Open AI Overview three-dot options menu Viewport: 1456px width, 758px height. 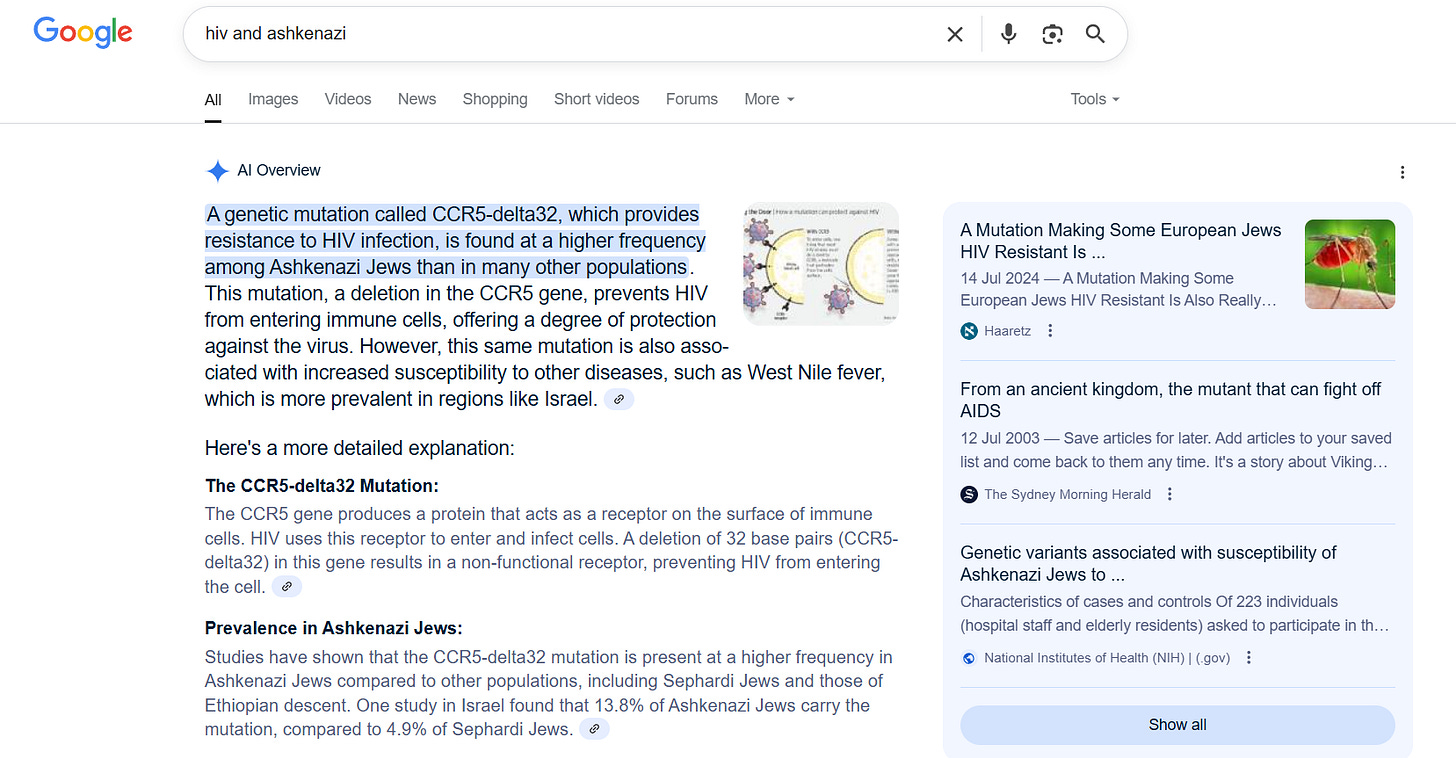1402,172
